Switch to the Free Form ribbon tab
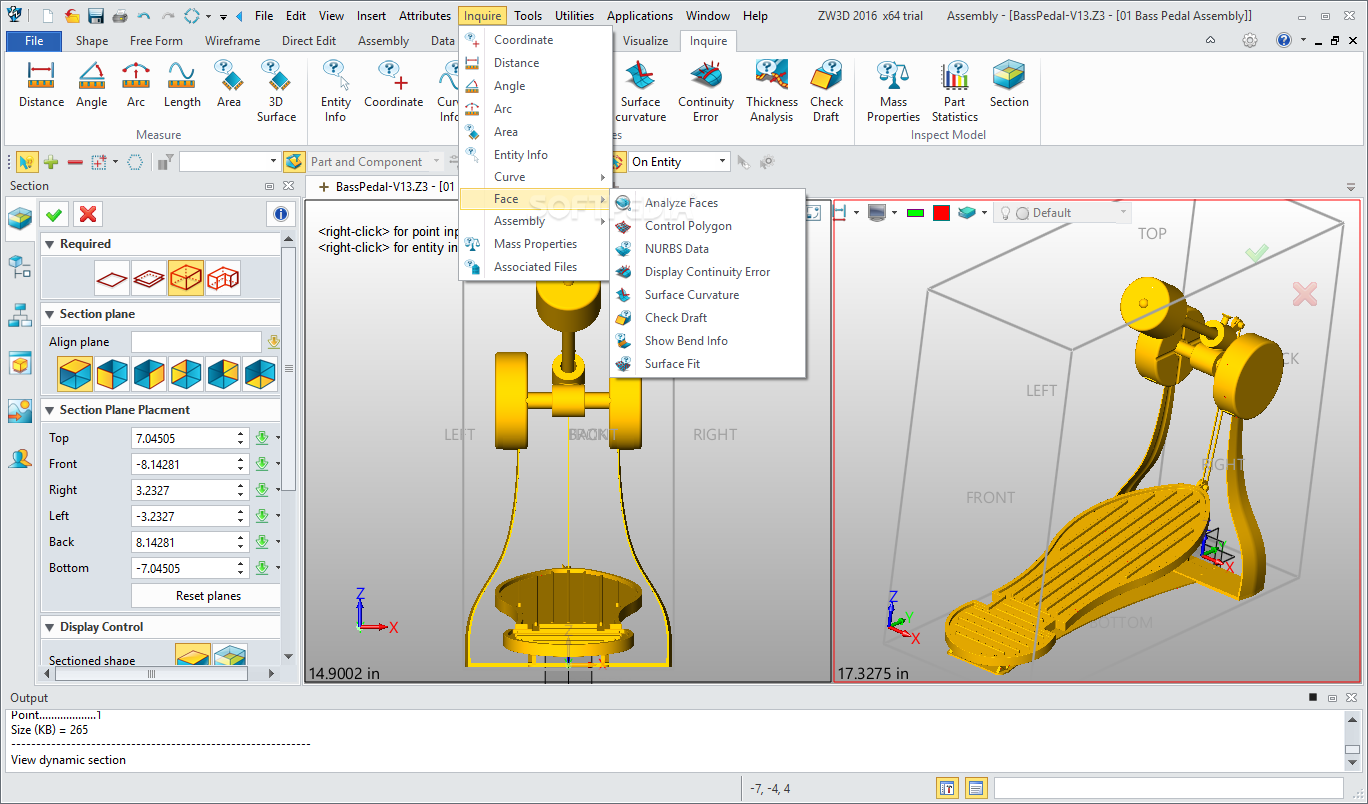This screenshot has height=804, width=1368. pyautogui.click(x=156, y=41)
